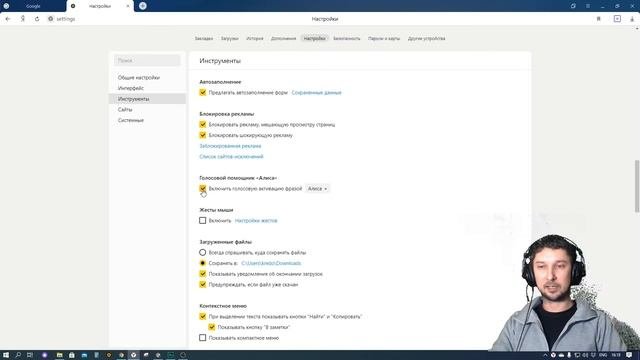Open the Downloads folder path link
The image size is (640, 360).
tap(271, 263)
